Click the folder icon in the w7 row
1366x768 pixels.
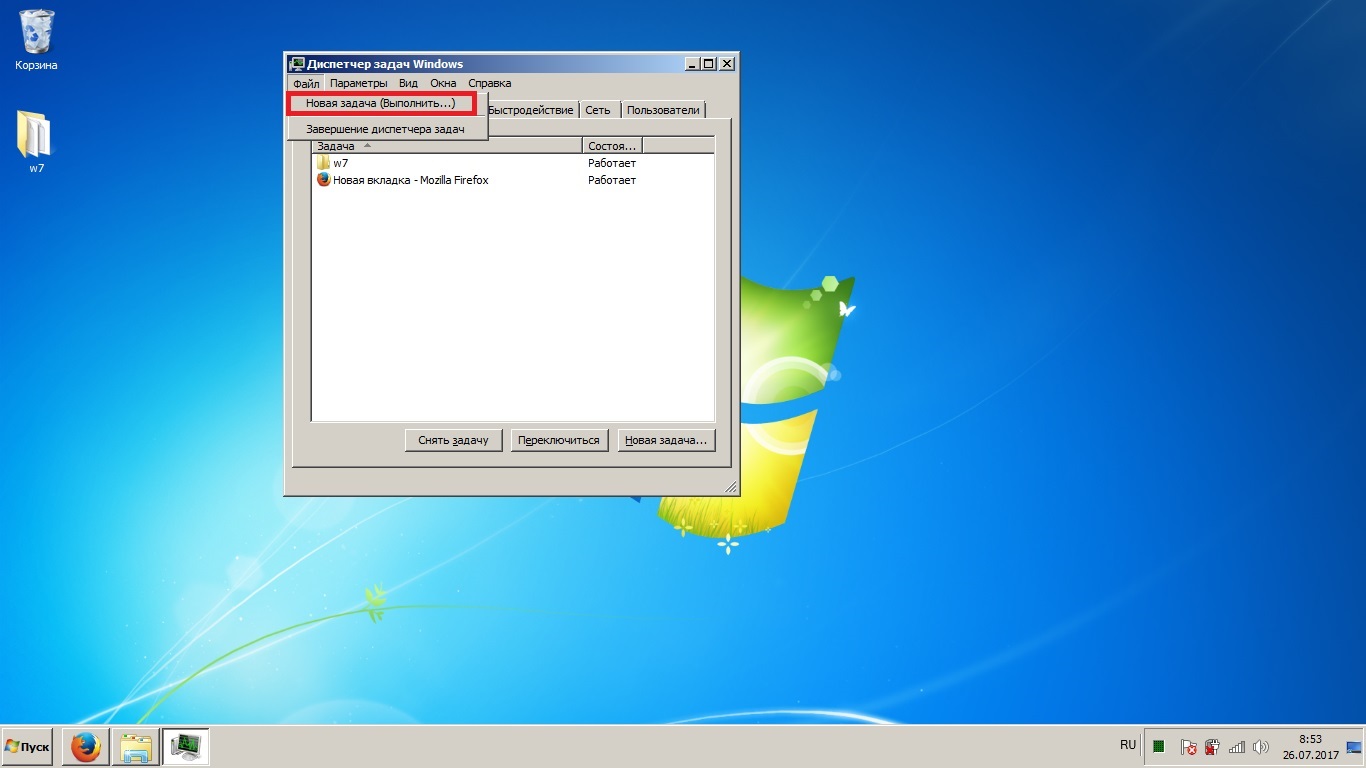(x=323, y=163)
